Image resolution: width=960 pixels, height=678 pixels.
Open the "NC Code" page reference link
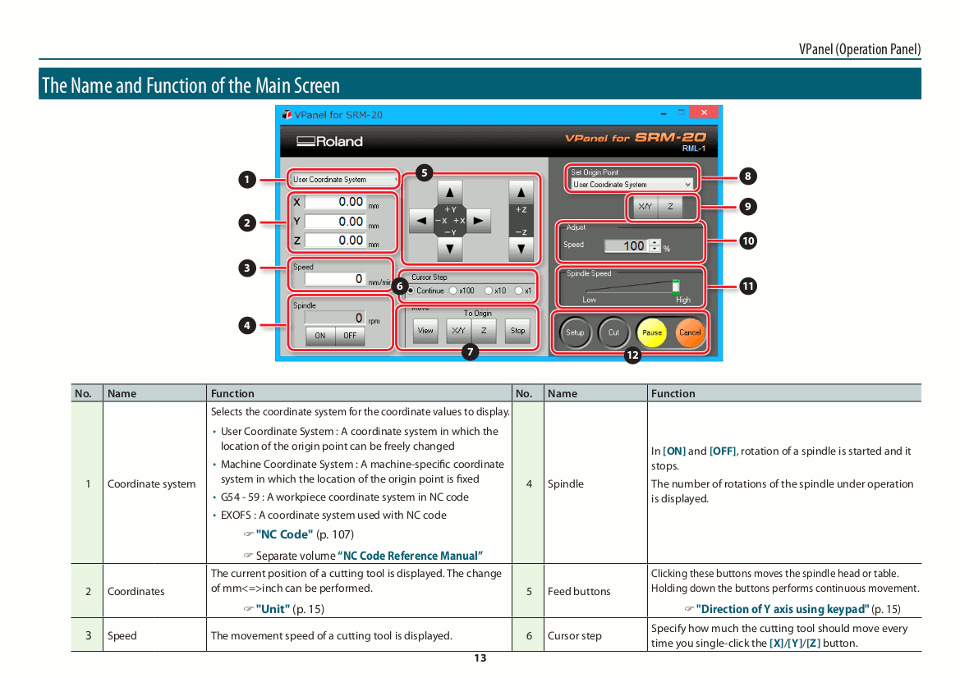coord(284,535)
